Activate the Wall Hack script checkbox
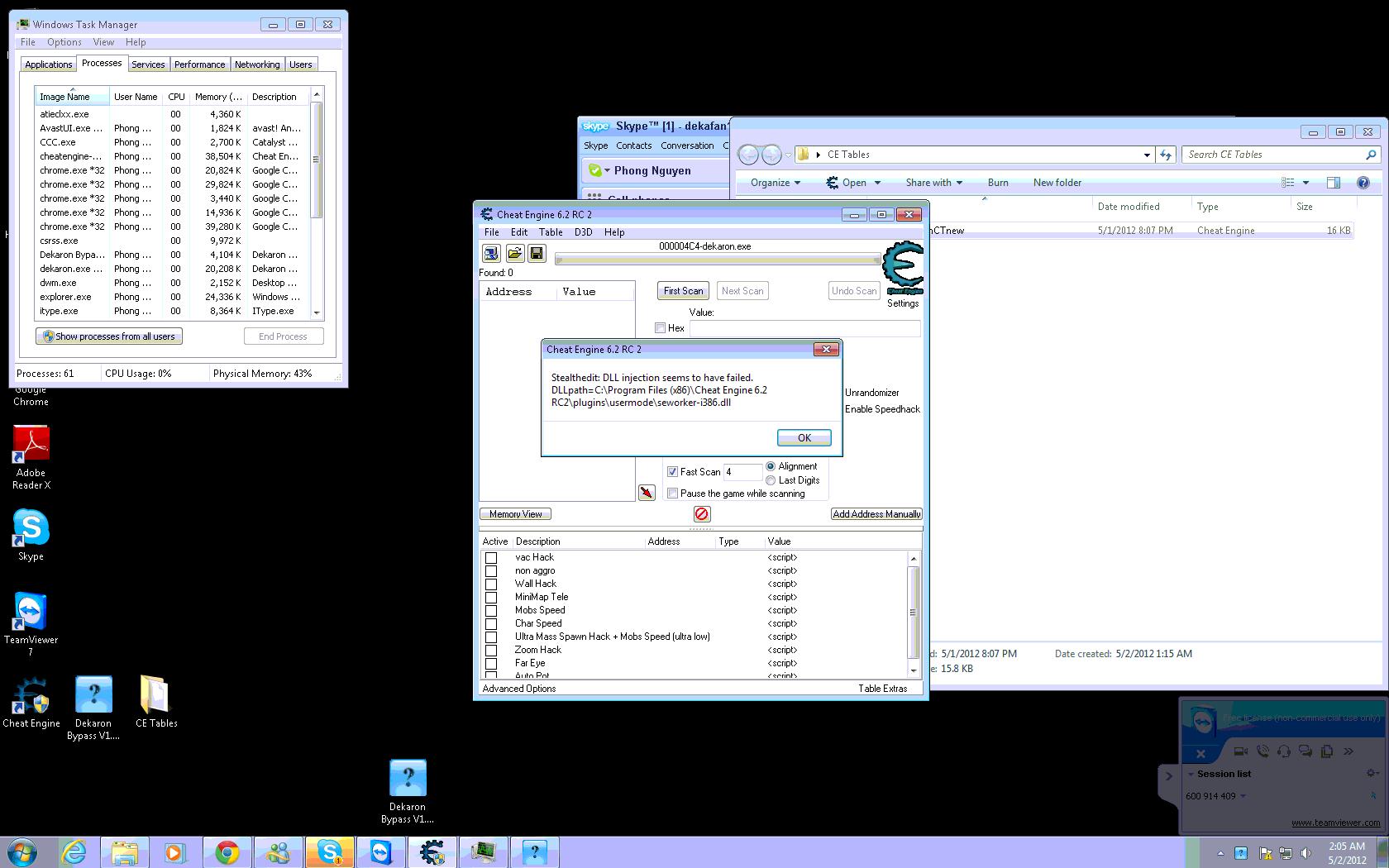The height and width of the screenshot is (868, 1389). pos(491,584)
